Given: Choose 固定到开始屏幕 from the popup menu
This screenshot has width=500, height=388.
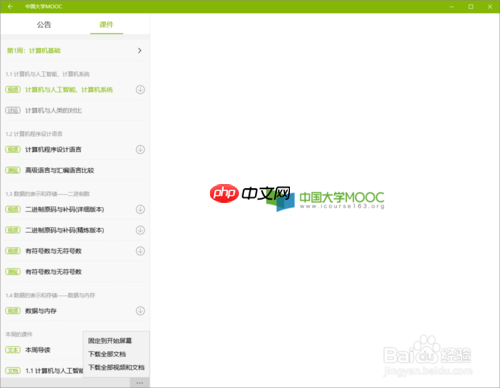Looking at the screenshot, I should pyautogui.click(x=110, y=341).
